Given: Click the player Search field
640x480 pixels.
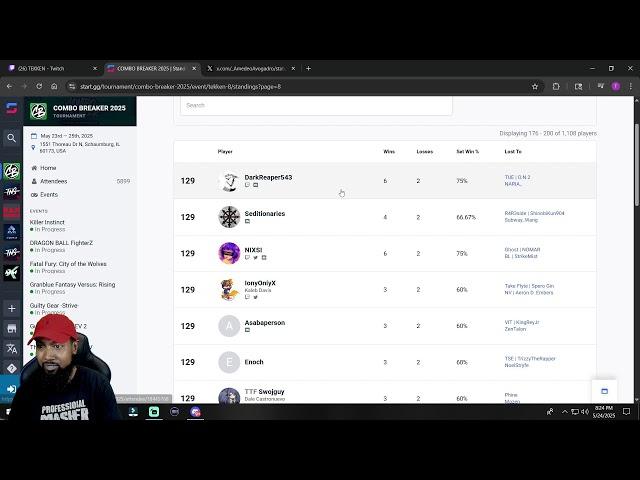Looking at the screenshot, I should (x=316, y=105).
